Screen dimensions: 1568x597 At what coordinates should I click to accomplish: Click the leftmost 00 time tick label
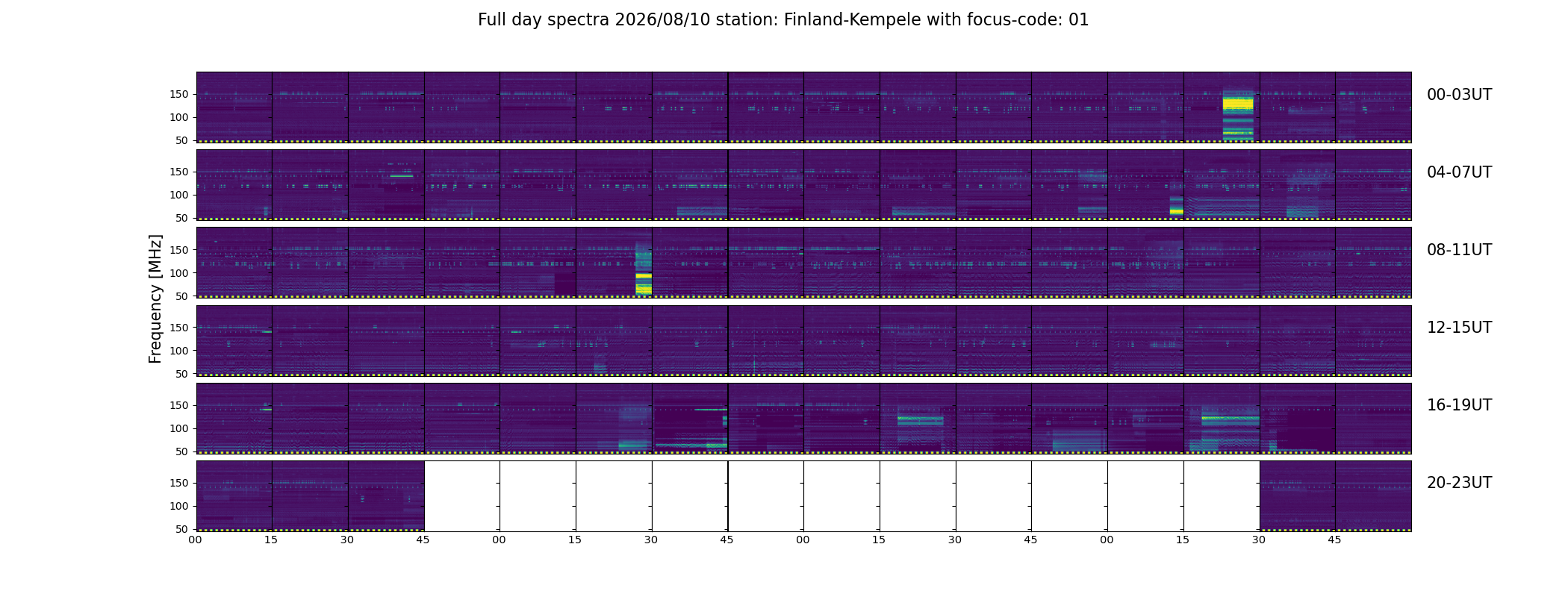[195, 540]
